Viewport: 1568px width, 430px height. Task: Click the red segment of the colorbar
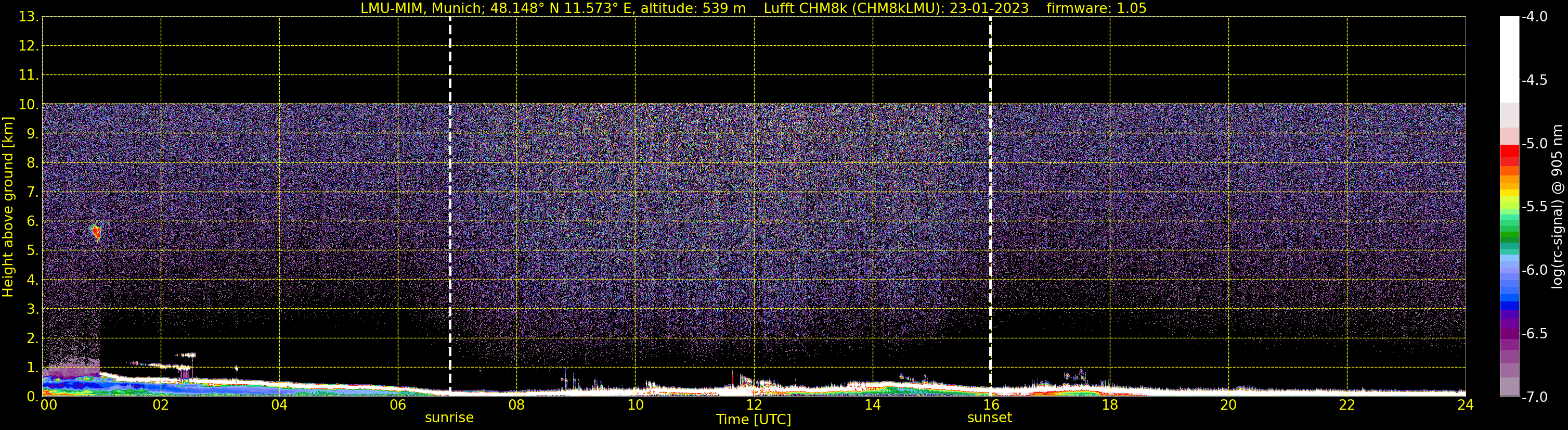1509,151
